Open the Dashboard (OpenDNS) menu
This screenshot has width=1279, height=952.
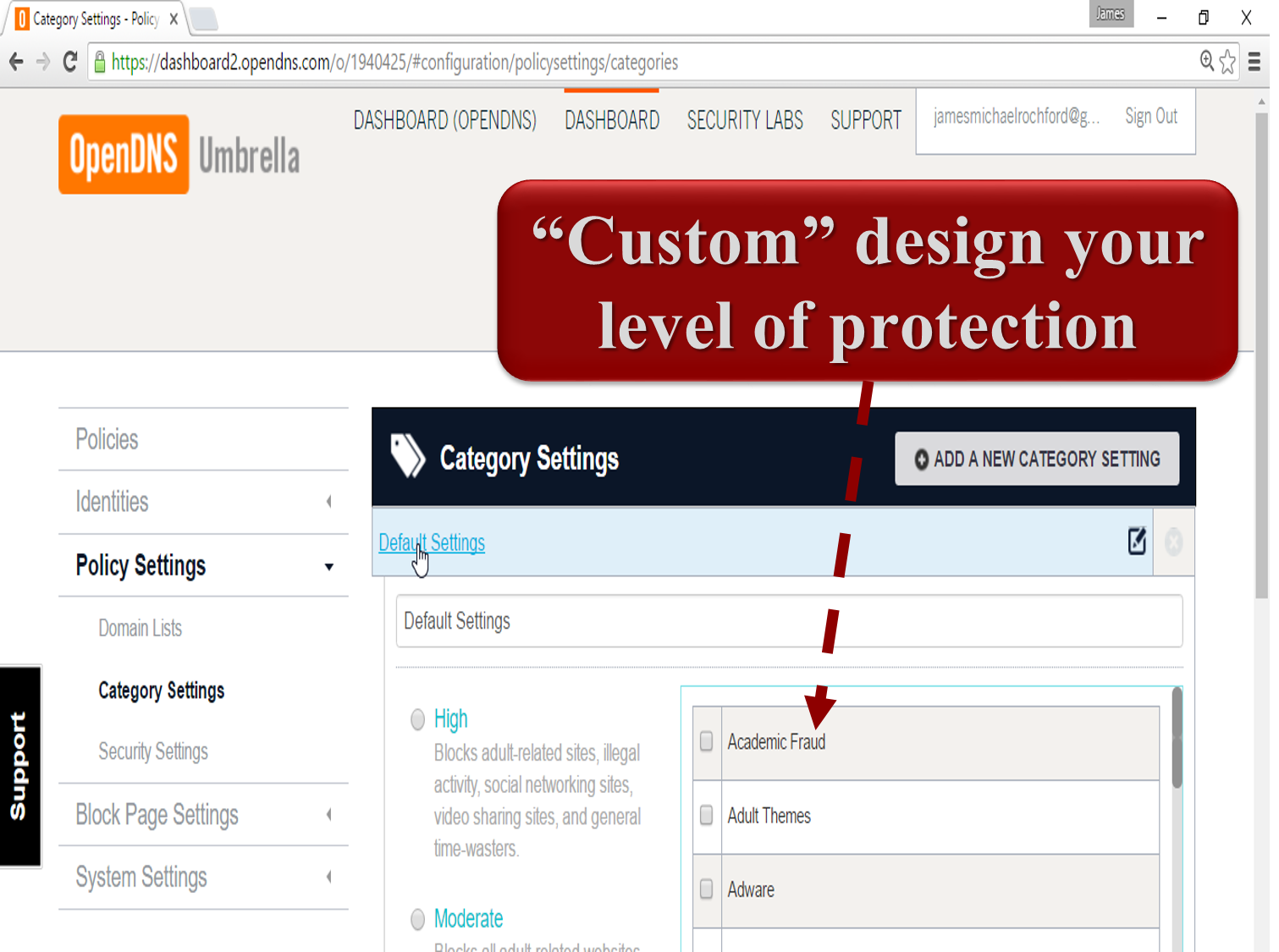pyautogui.click(x=444, y=120)
